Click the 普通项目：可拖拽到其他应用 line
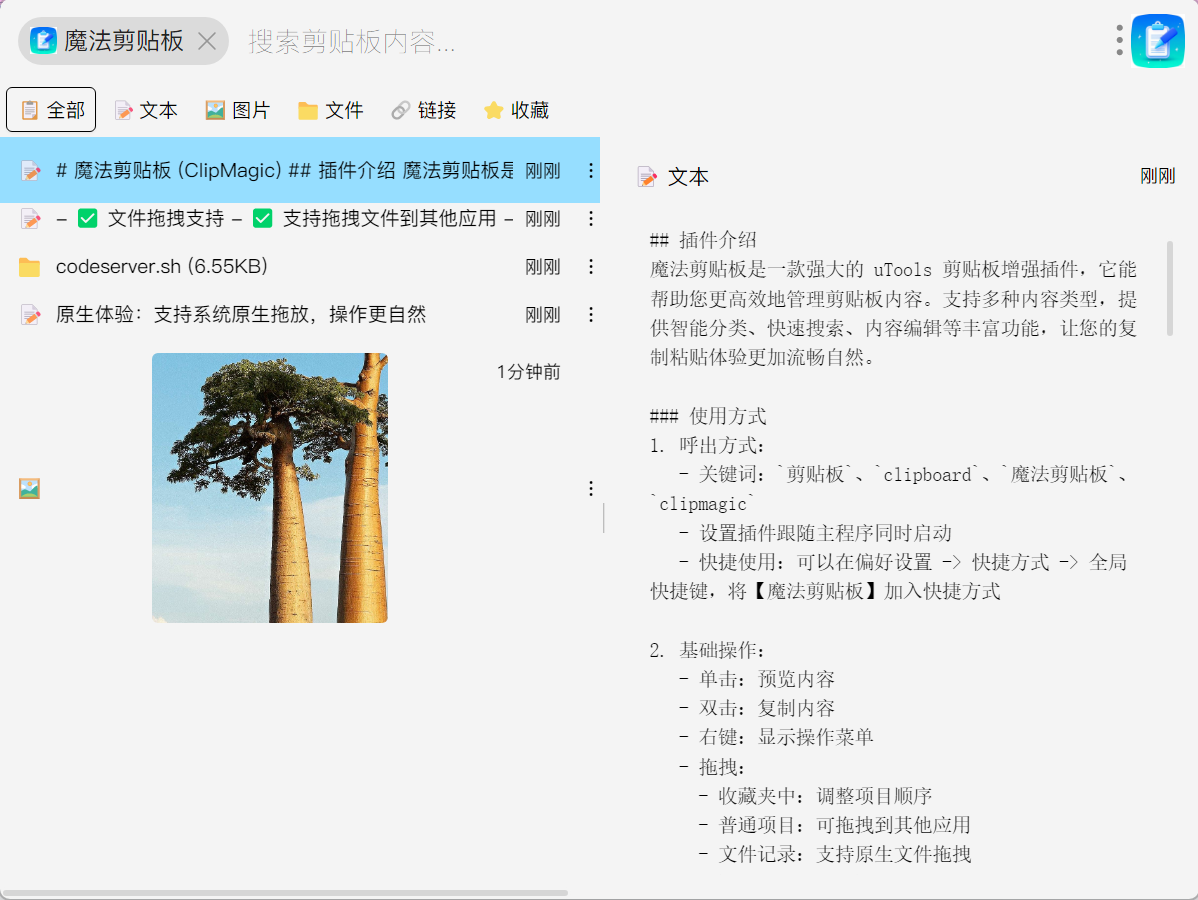The width and height of the screenshot is (1198, 900). point(835,825)
